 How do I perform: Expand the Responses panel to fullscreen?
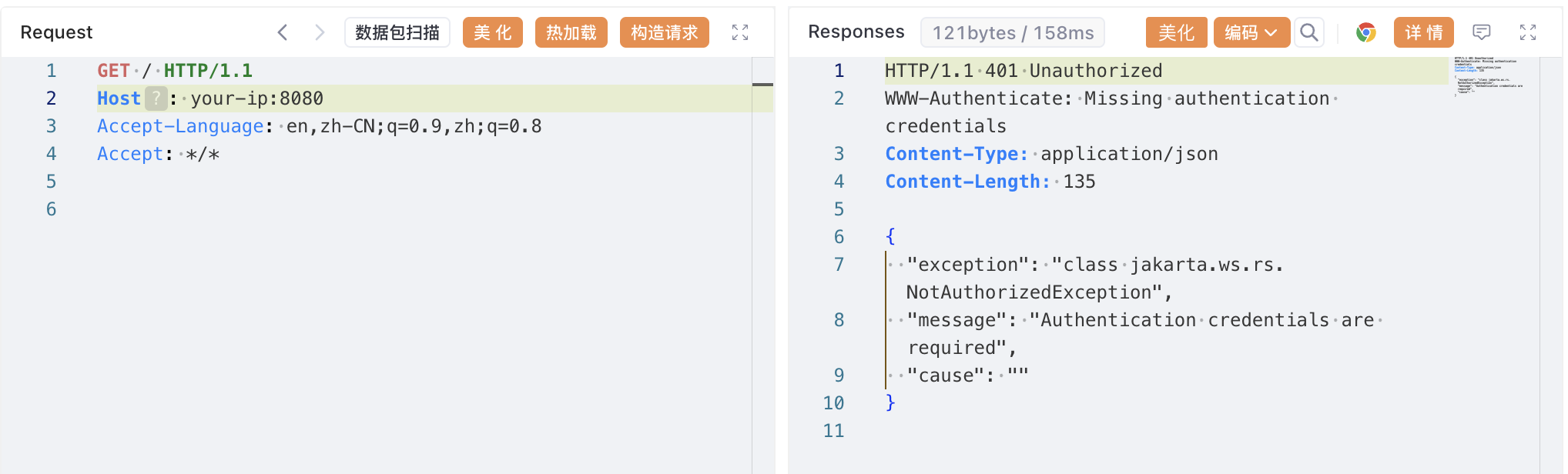(x=1527, y=32)
